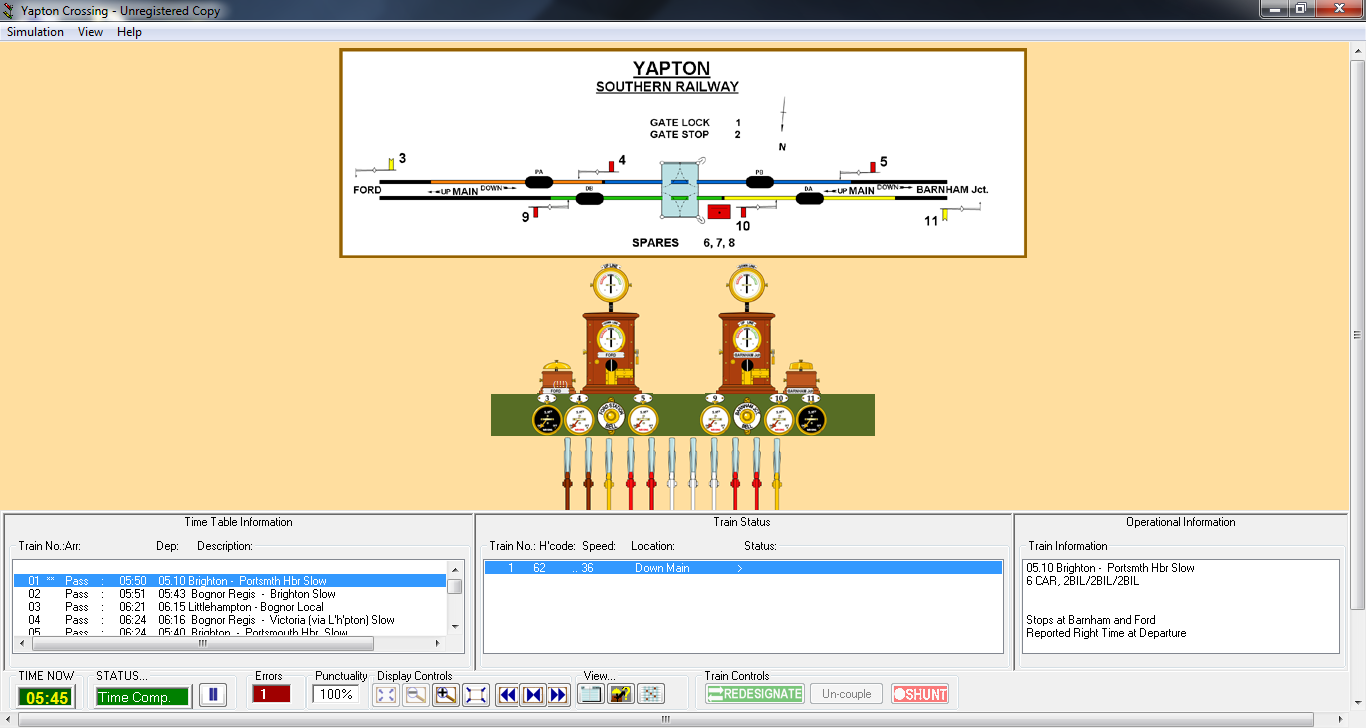Open the first View panel icon
Screen dimensions: 1366x728
tap(590, 695)
